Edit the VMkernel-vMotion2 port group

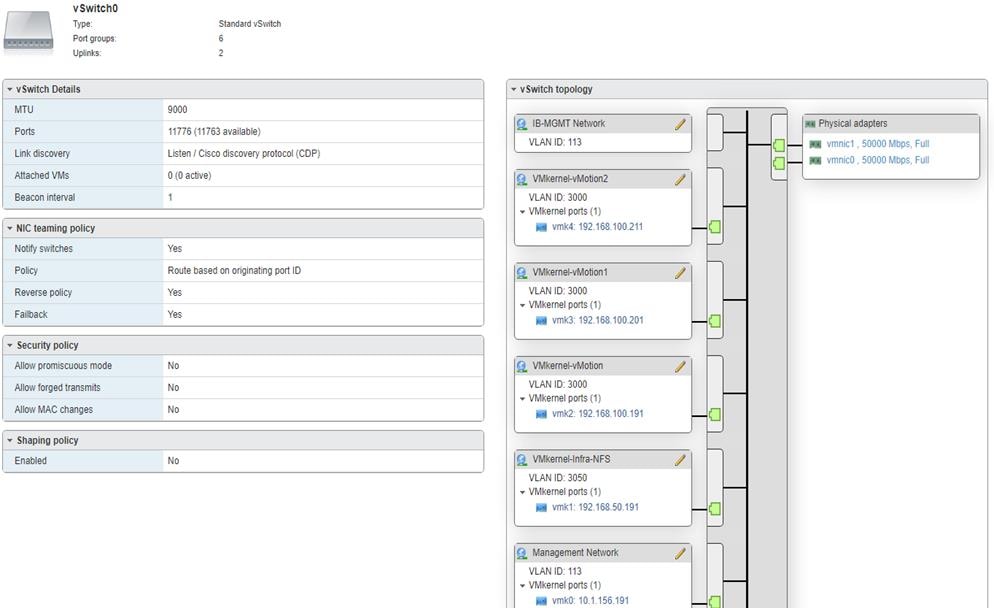[680, 178]
